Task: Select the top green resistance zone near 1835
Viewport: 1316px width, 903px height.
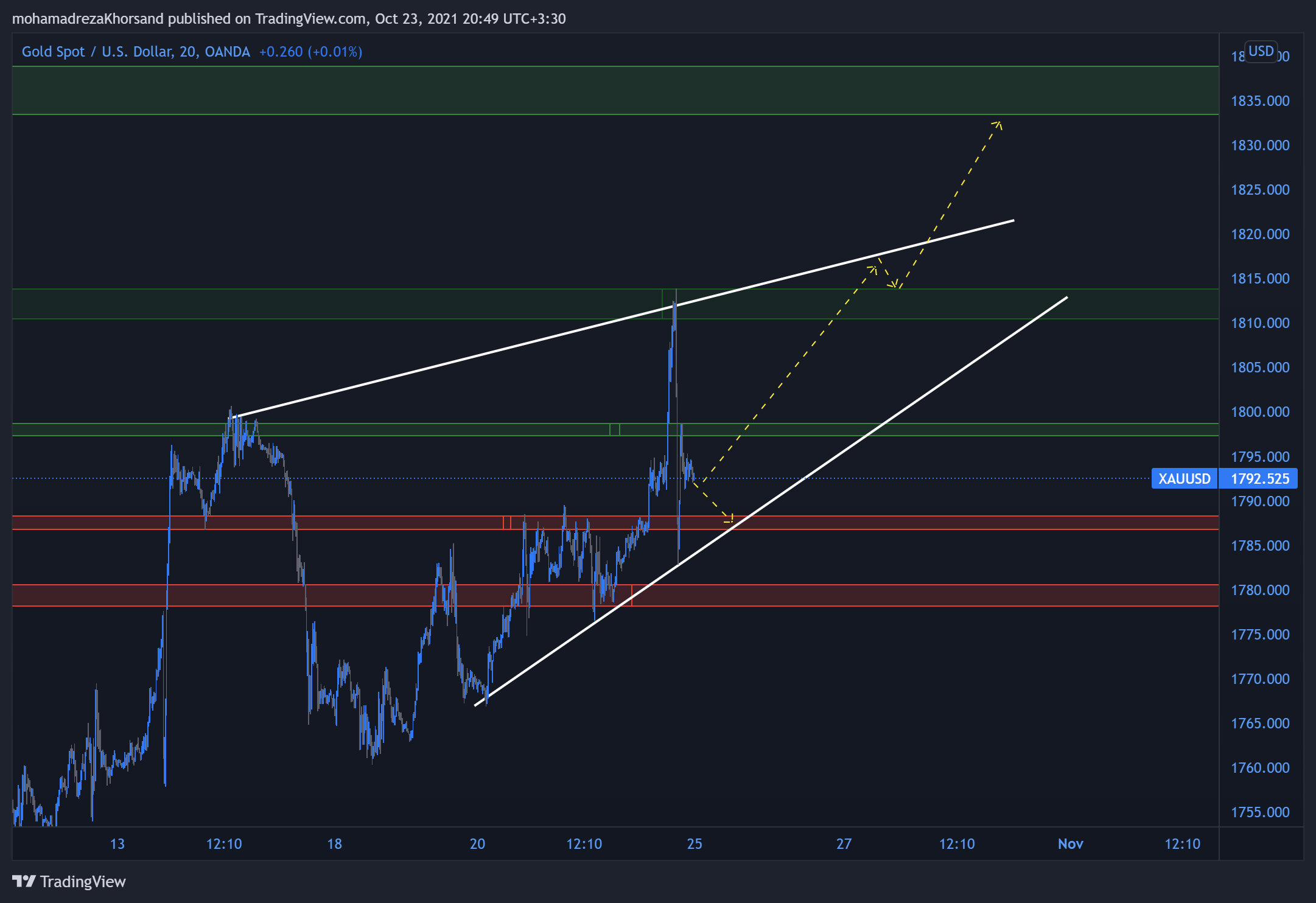Action: (x=615, y=90)
